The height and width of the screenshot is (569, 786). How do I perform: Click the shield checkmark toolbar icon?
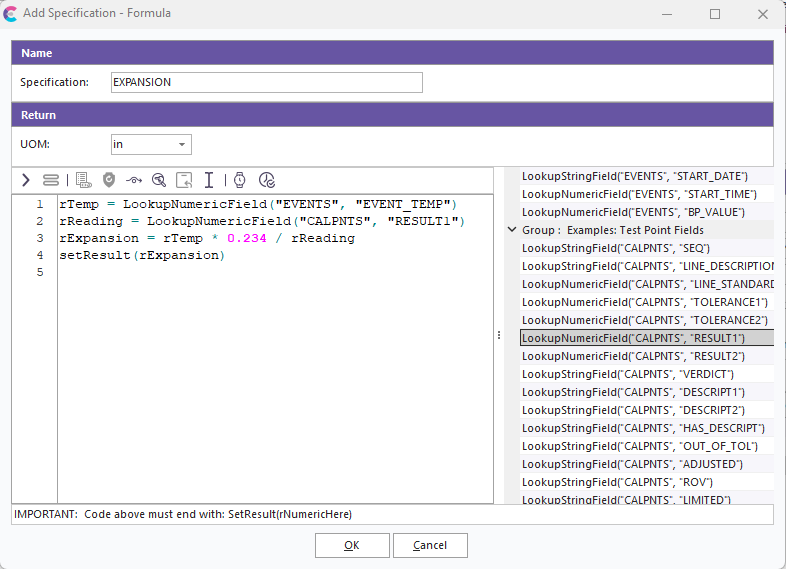pyautogui.click(x=109, y=180)
